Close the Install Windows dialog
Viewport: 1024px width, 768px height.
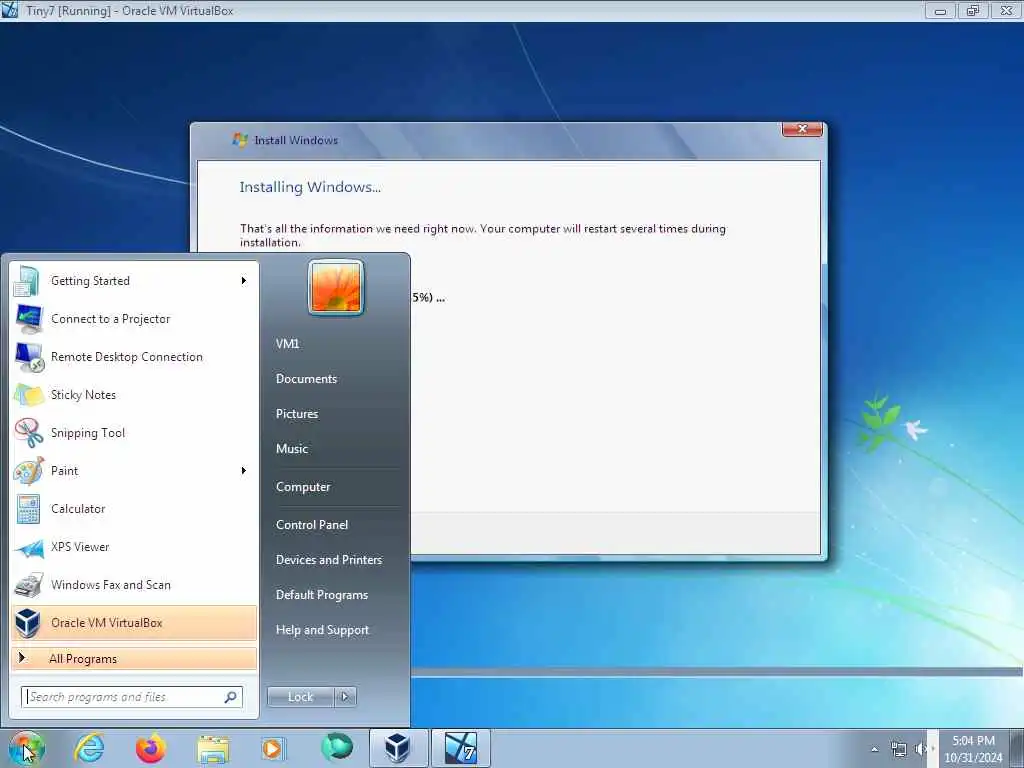click(802, 129)
